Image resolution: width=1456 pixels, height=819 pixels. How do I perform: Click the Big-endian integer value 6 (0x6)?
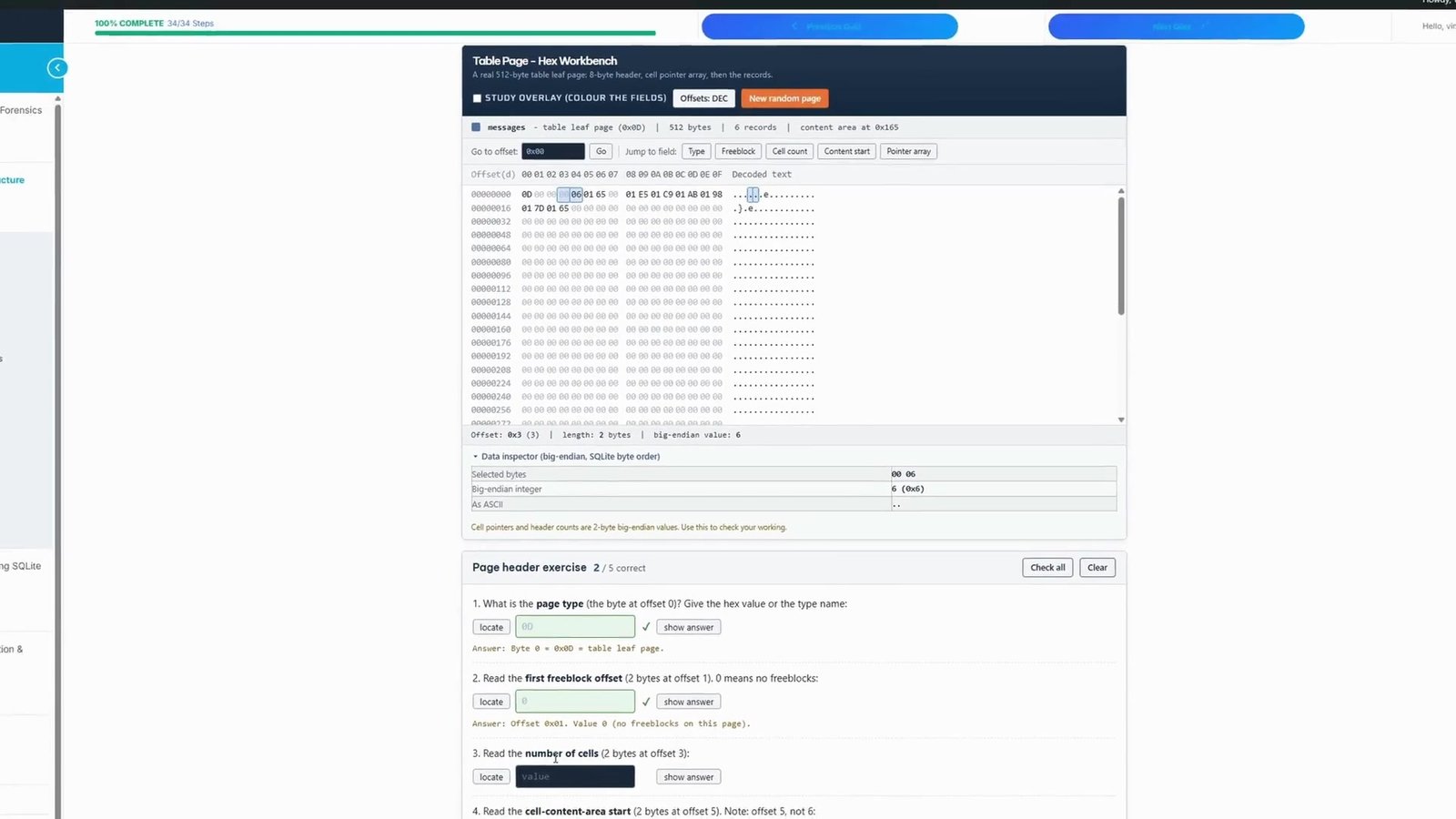908,489
